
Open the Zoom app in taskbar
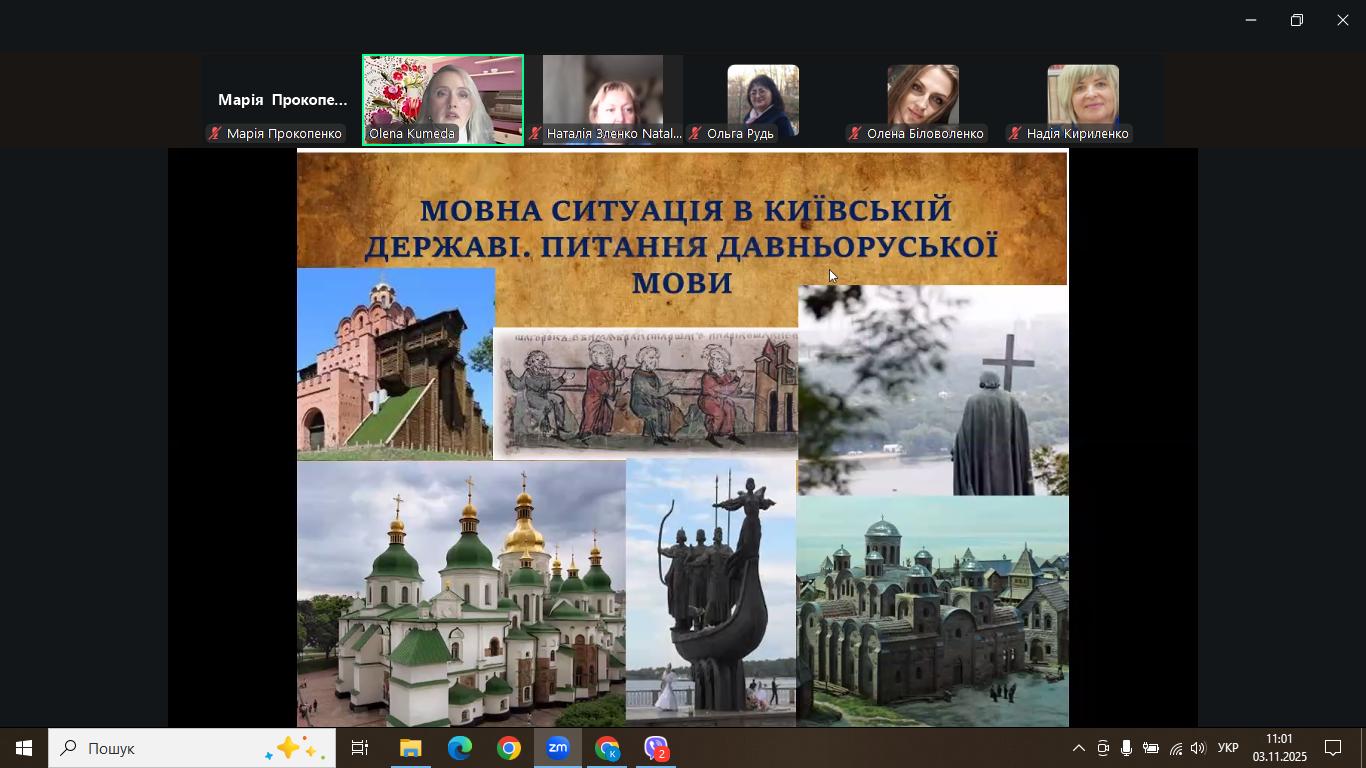coord(558,748)
